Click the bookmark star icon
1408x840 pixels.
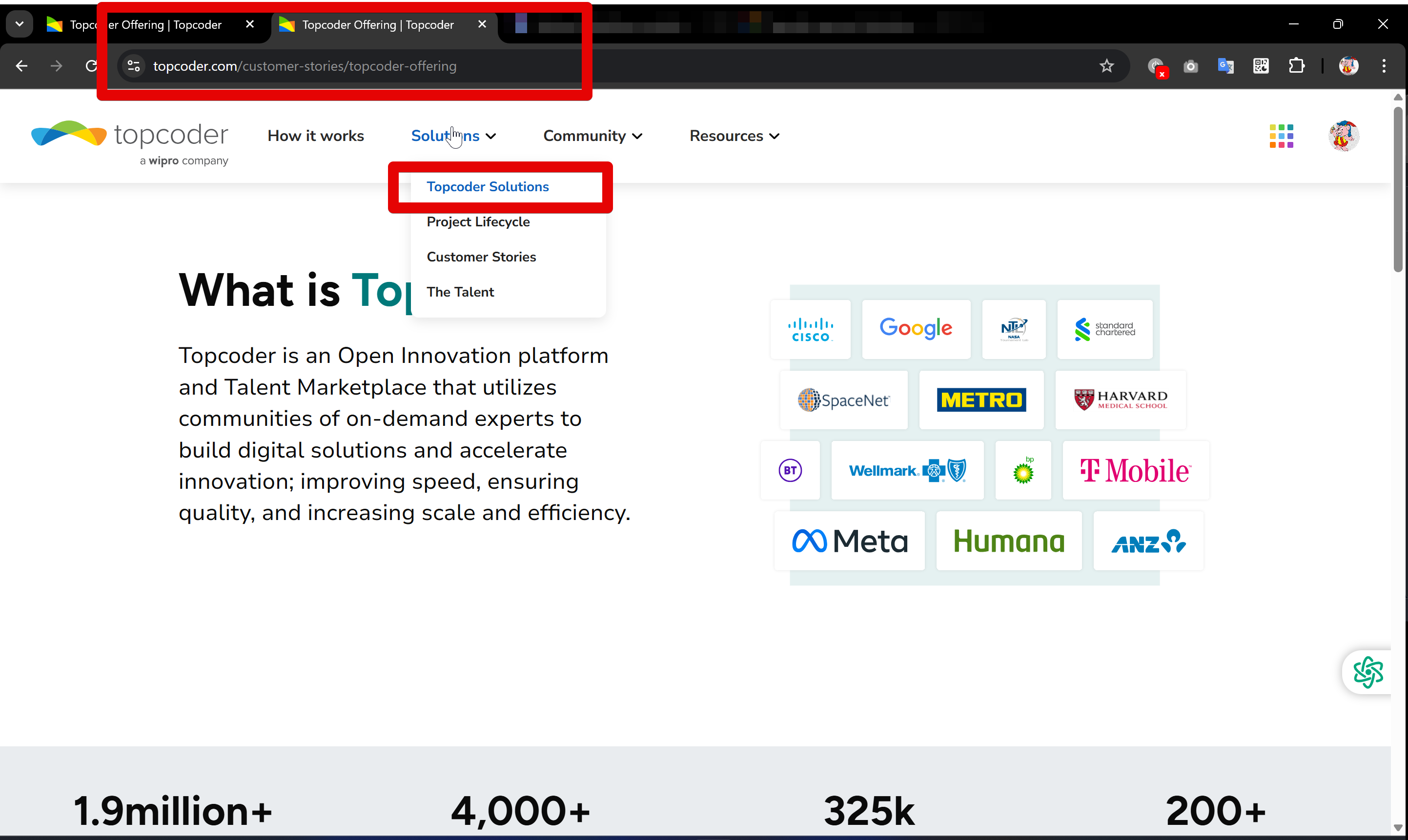click(x=1106, y=66)
